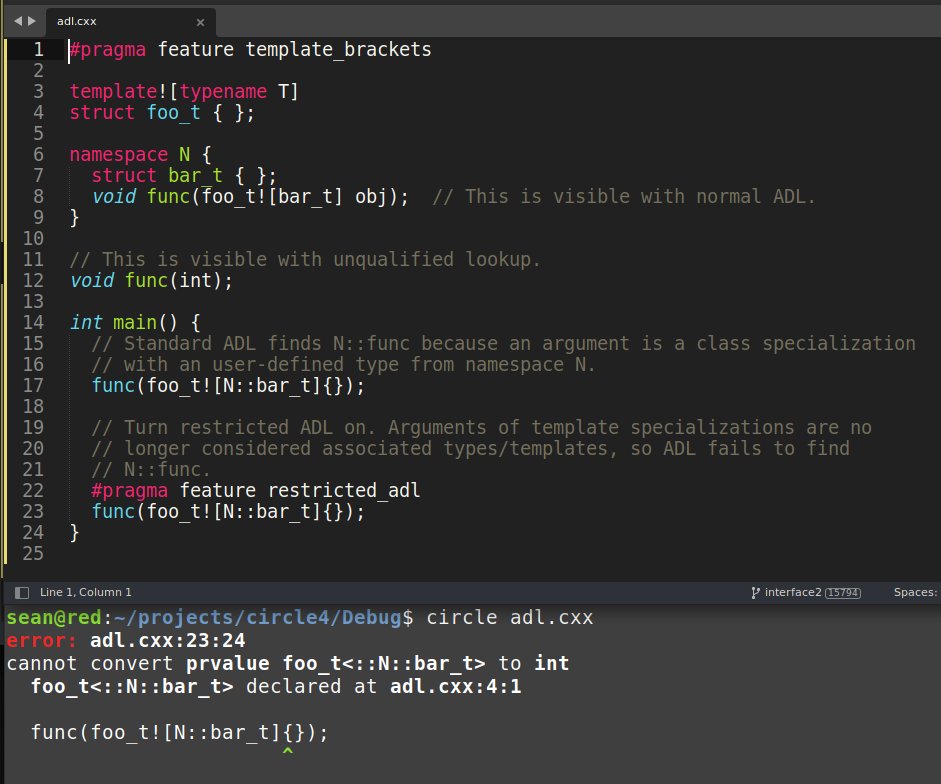Click line number 23 in the gutter
The width and height of the screenshot is (941, 784).
pos(32,511)
